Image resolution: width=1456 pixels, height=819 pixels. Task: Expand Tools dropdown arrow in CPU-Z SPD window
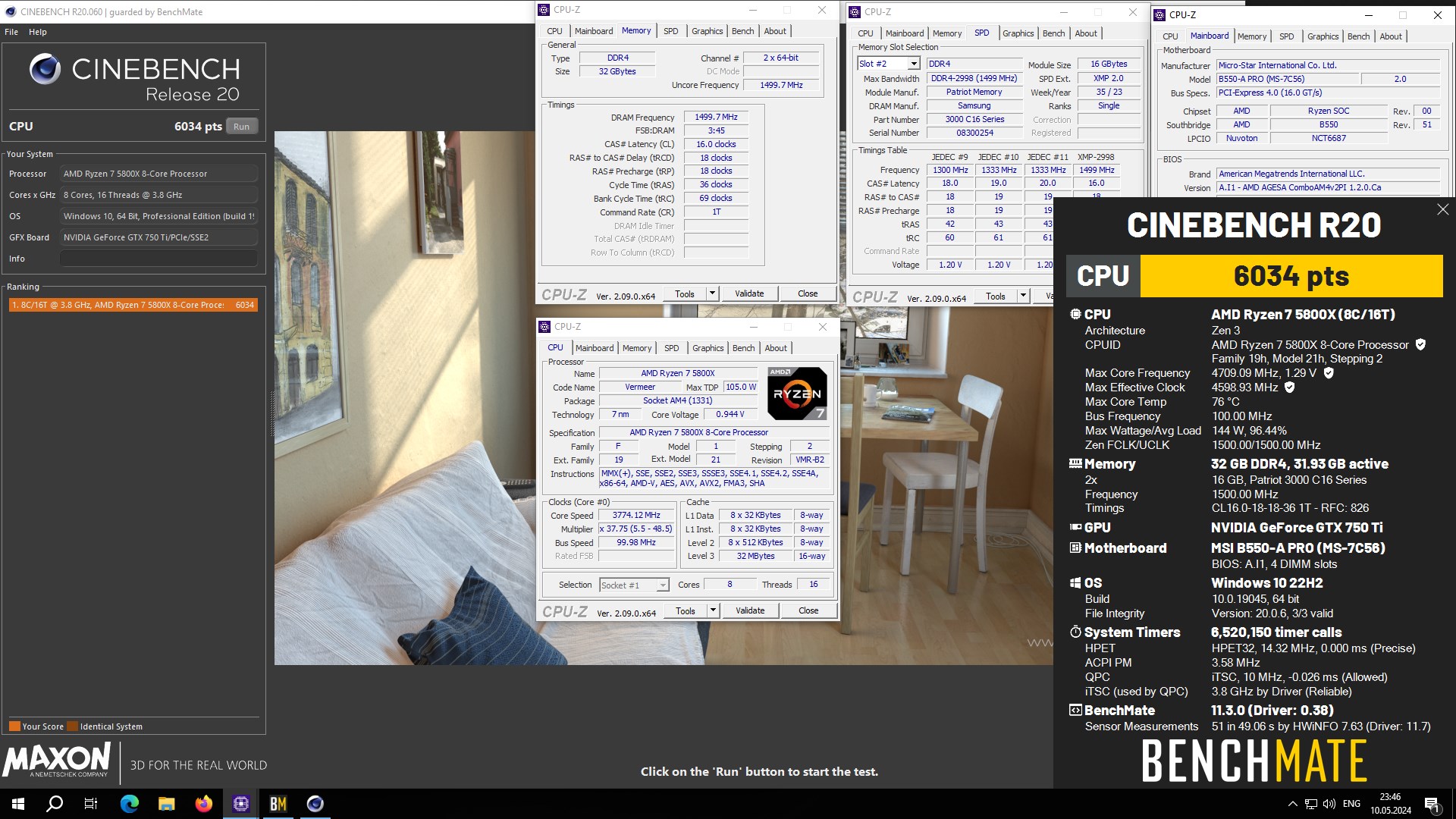click(x=1023, y=297)
